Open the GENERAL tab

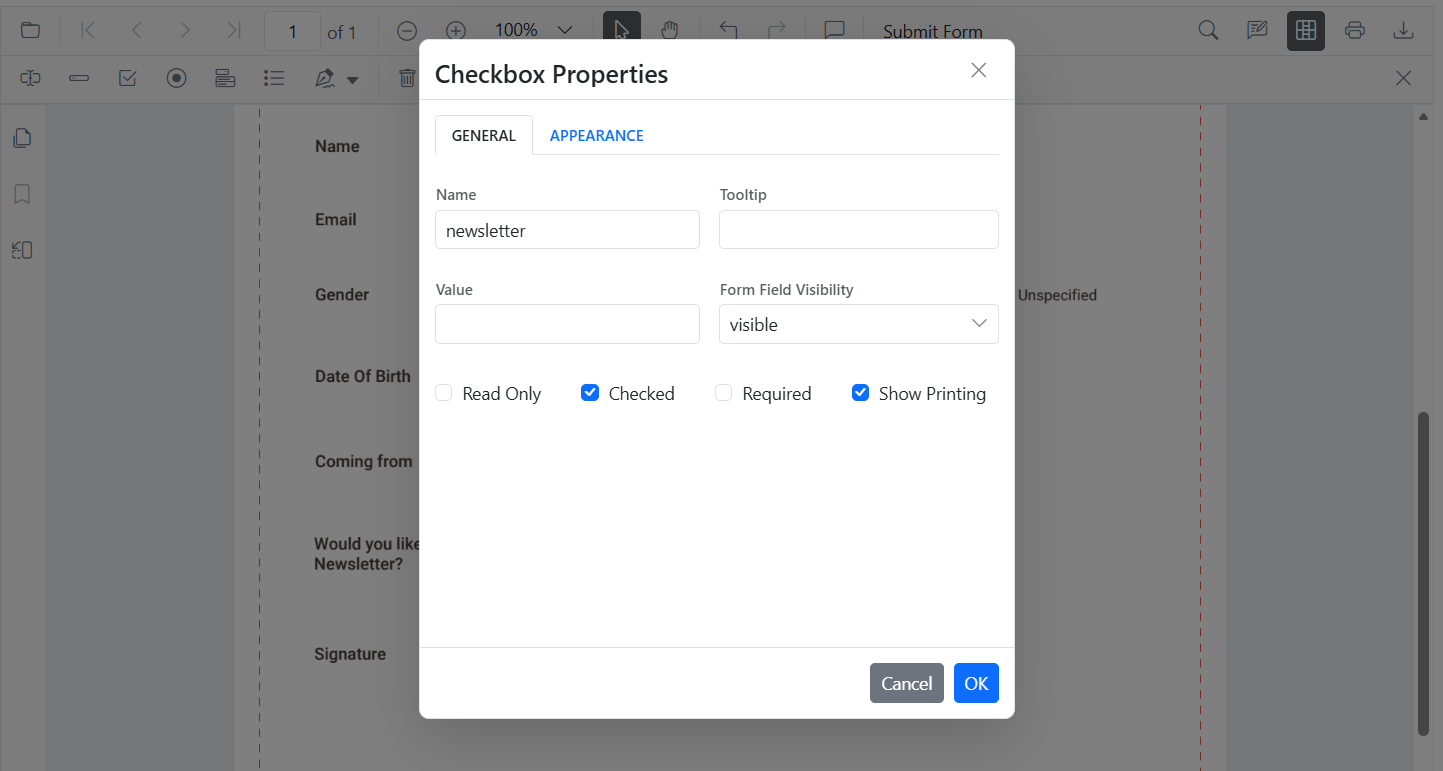click(483, 135)
